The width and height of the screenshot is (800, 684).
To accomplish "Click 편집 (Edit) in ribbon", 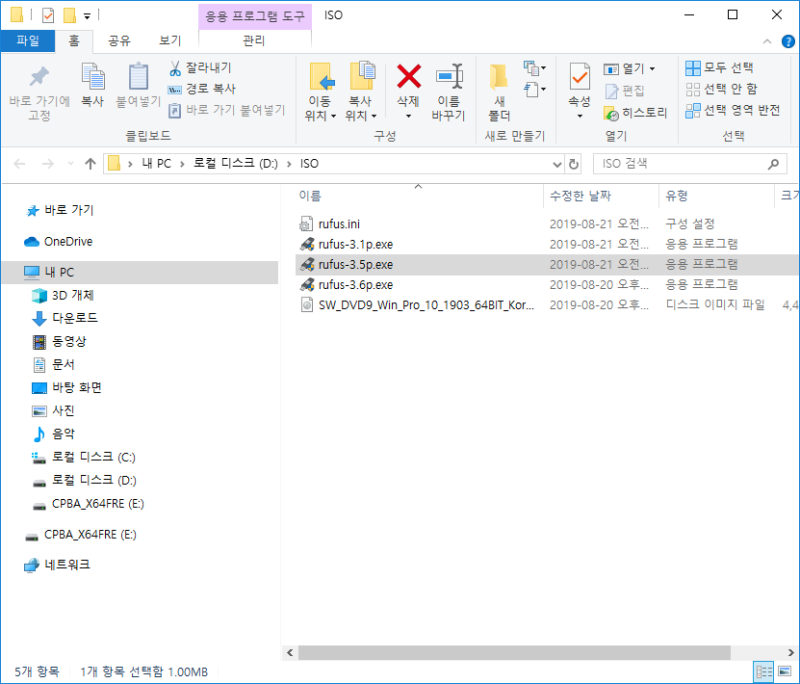I will pyautogui.click(x=624, y=91).
